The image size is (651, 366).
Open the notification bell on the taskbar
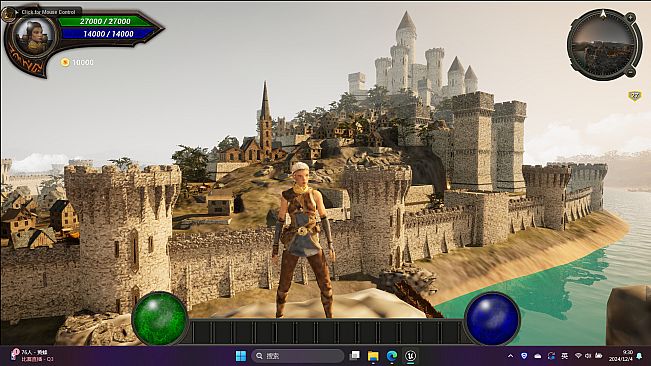[x=640, y=356]
